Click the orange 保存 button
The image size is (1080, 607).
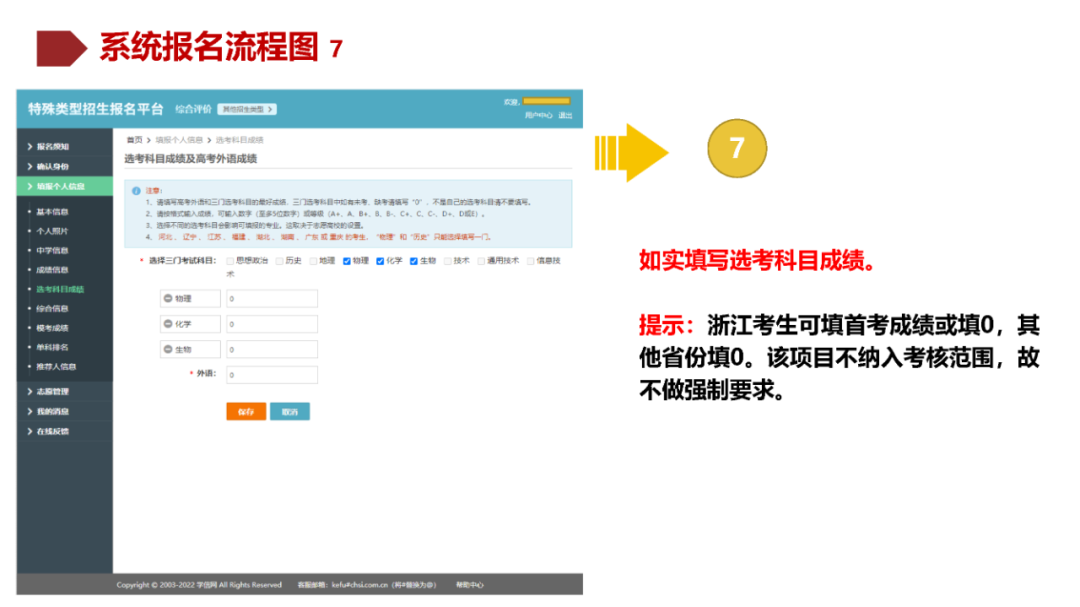click(246, 410)
